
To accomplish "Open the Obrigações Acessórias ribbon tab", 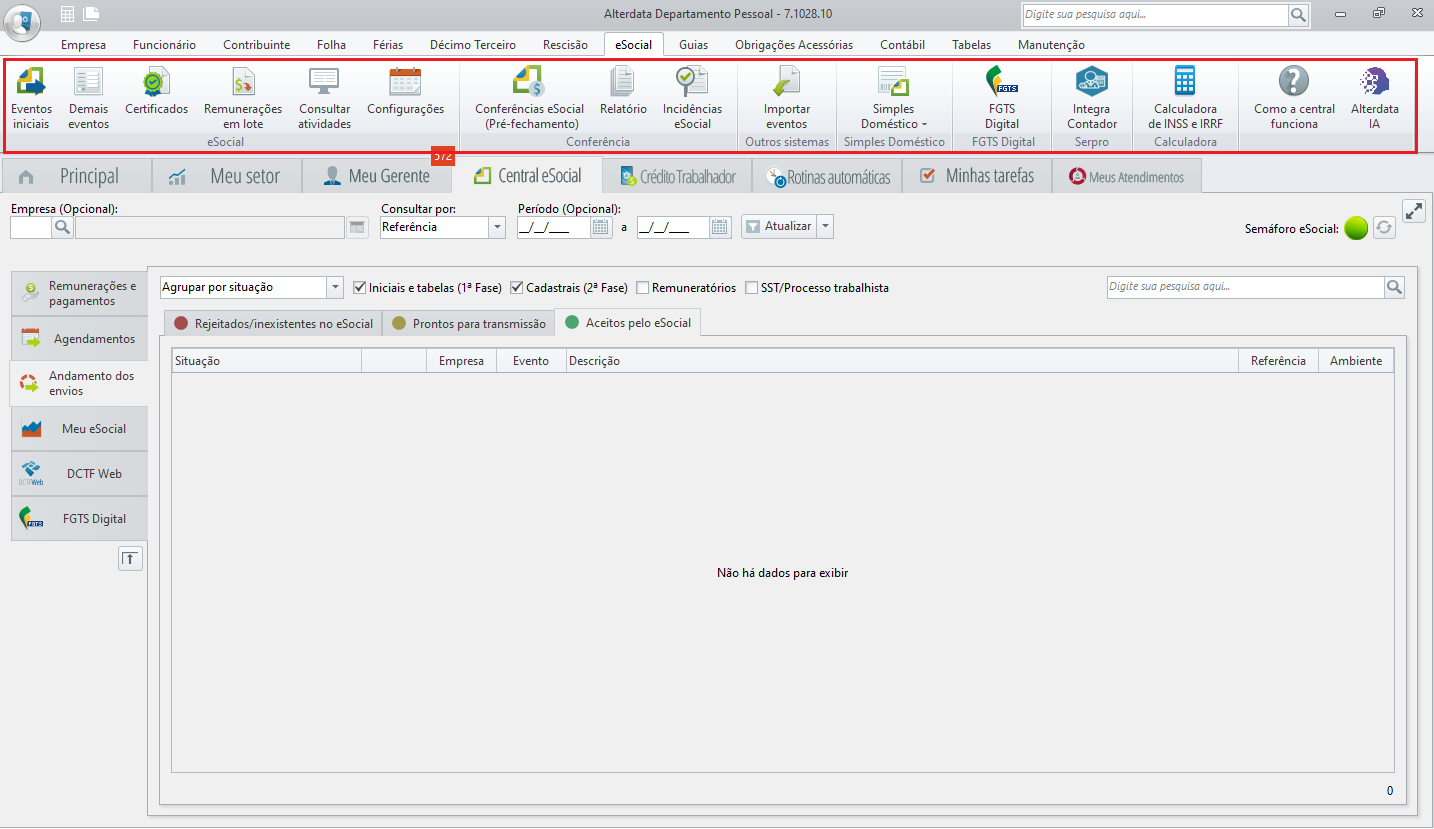I will point(794,44).
